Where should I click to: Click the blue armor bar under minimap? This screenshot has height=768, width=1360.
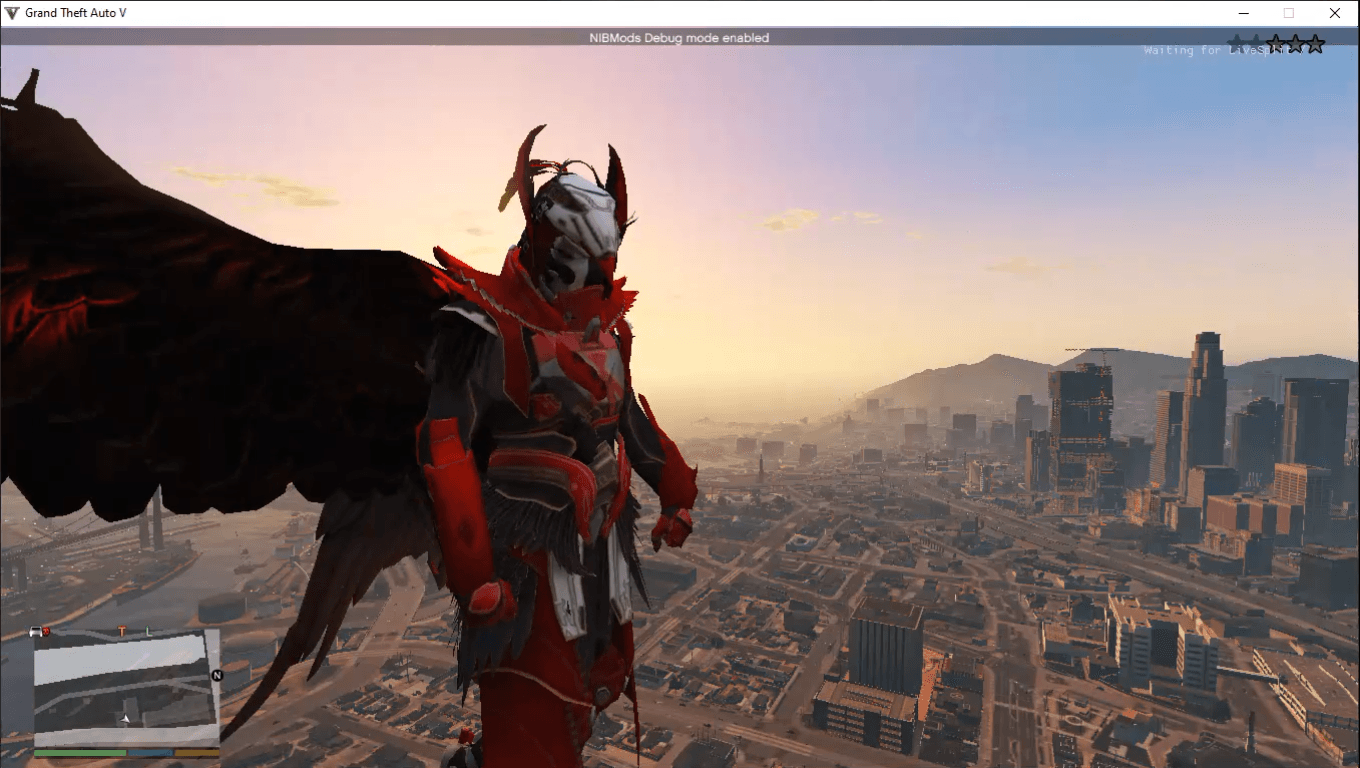click(150, 753)
